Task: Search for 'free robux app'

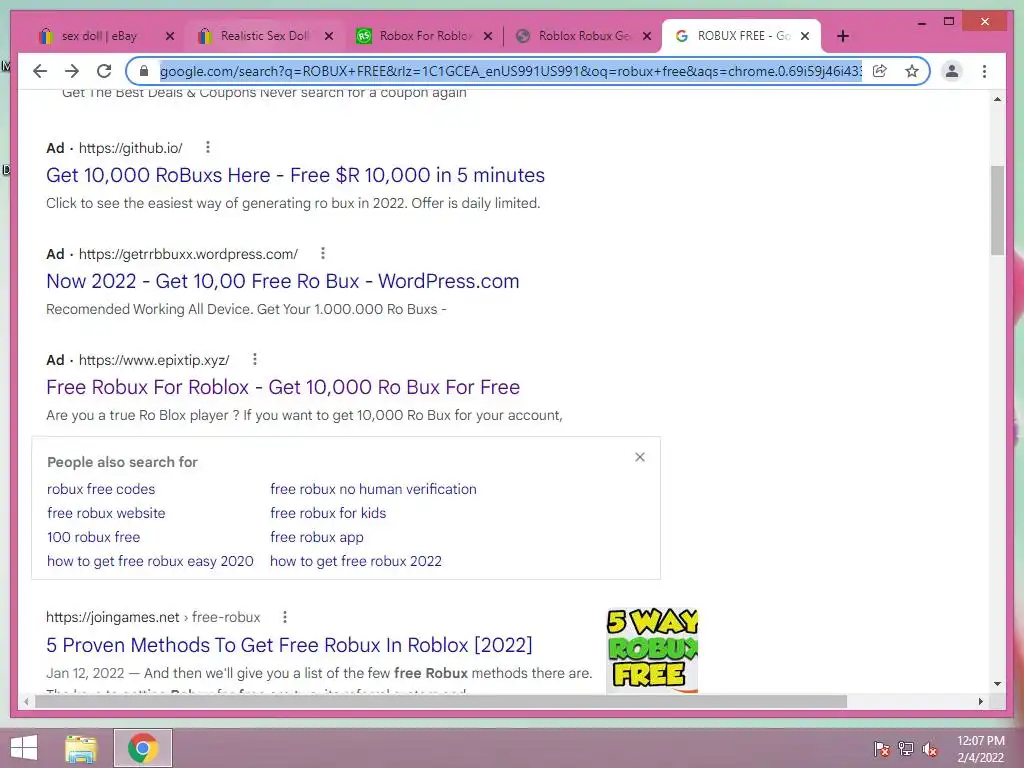Action: [x=317, y=537]
